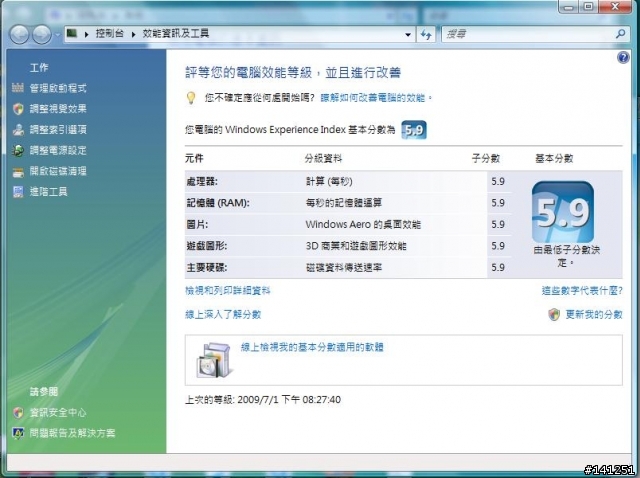Screen dimensions: 640x478
Task: Click the Back navigation arrow button
Action: pos(19,34)
